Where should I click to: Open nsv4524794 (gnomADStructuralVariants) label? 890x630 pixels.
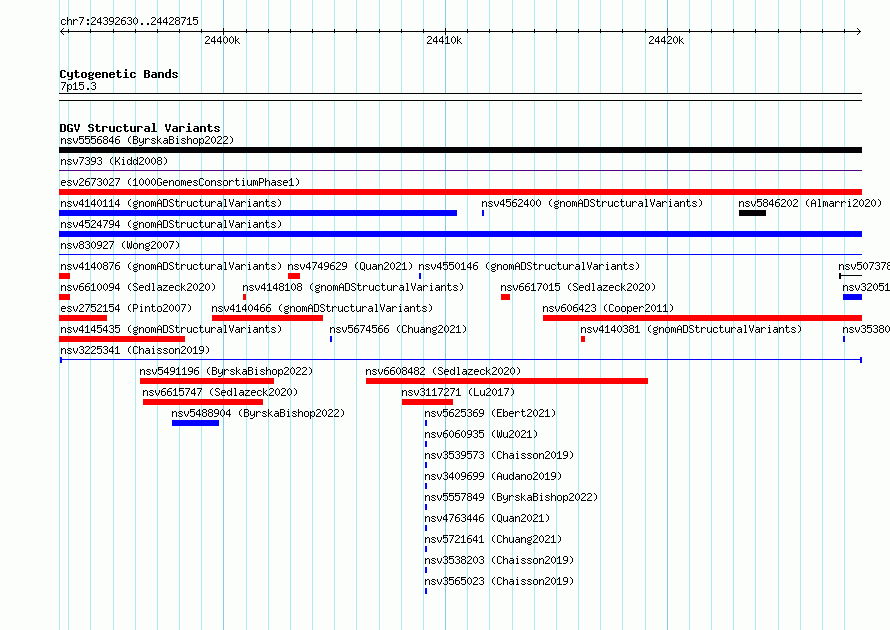point(171,224)
